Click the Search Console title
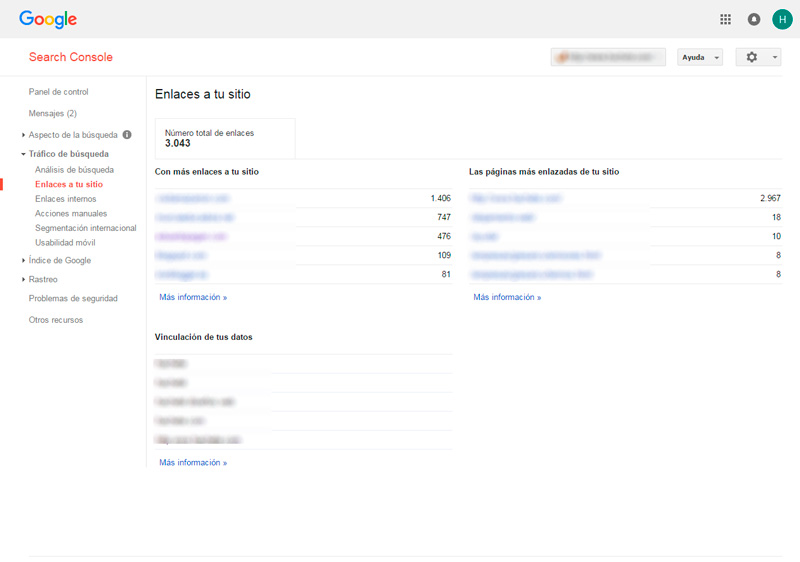 (70, 57)
